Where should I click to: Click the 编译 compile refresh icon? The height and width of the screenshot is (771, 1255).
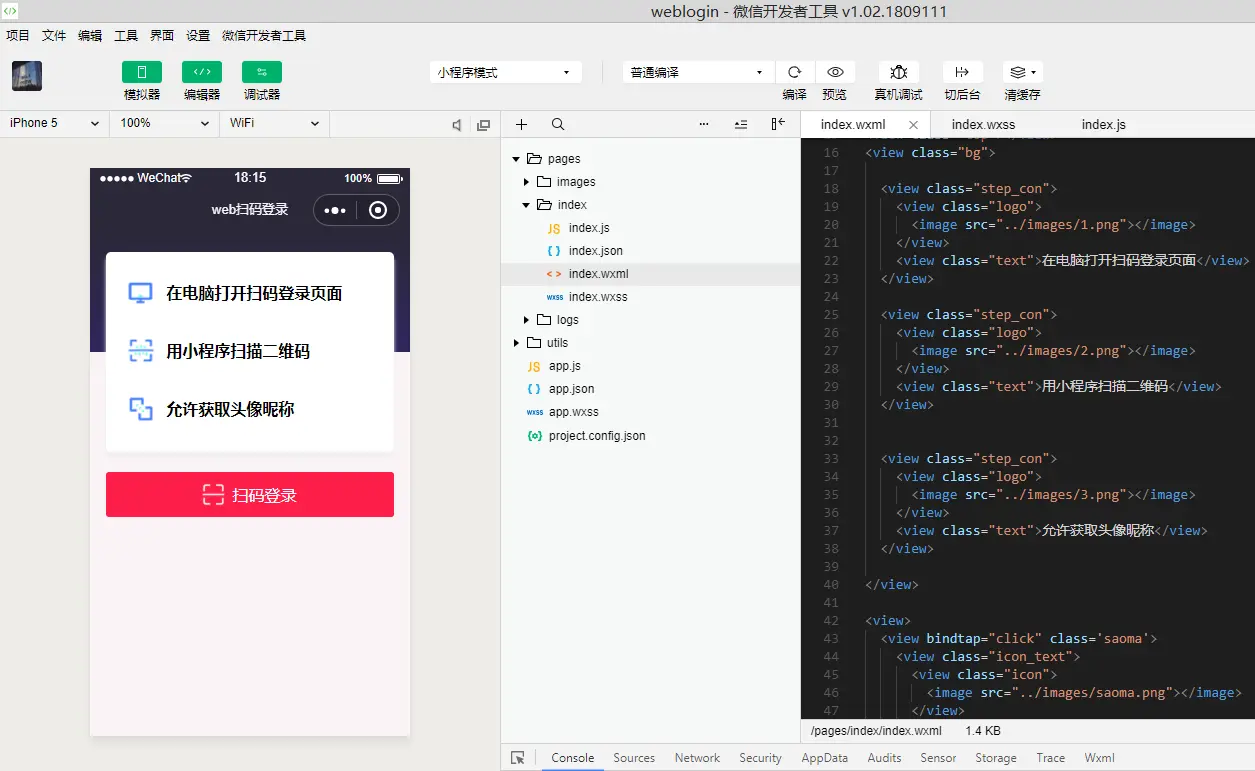[x=795, y=72]
